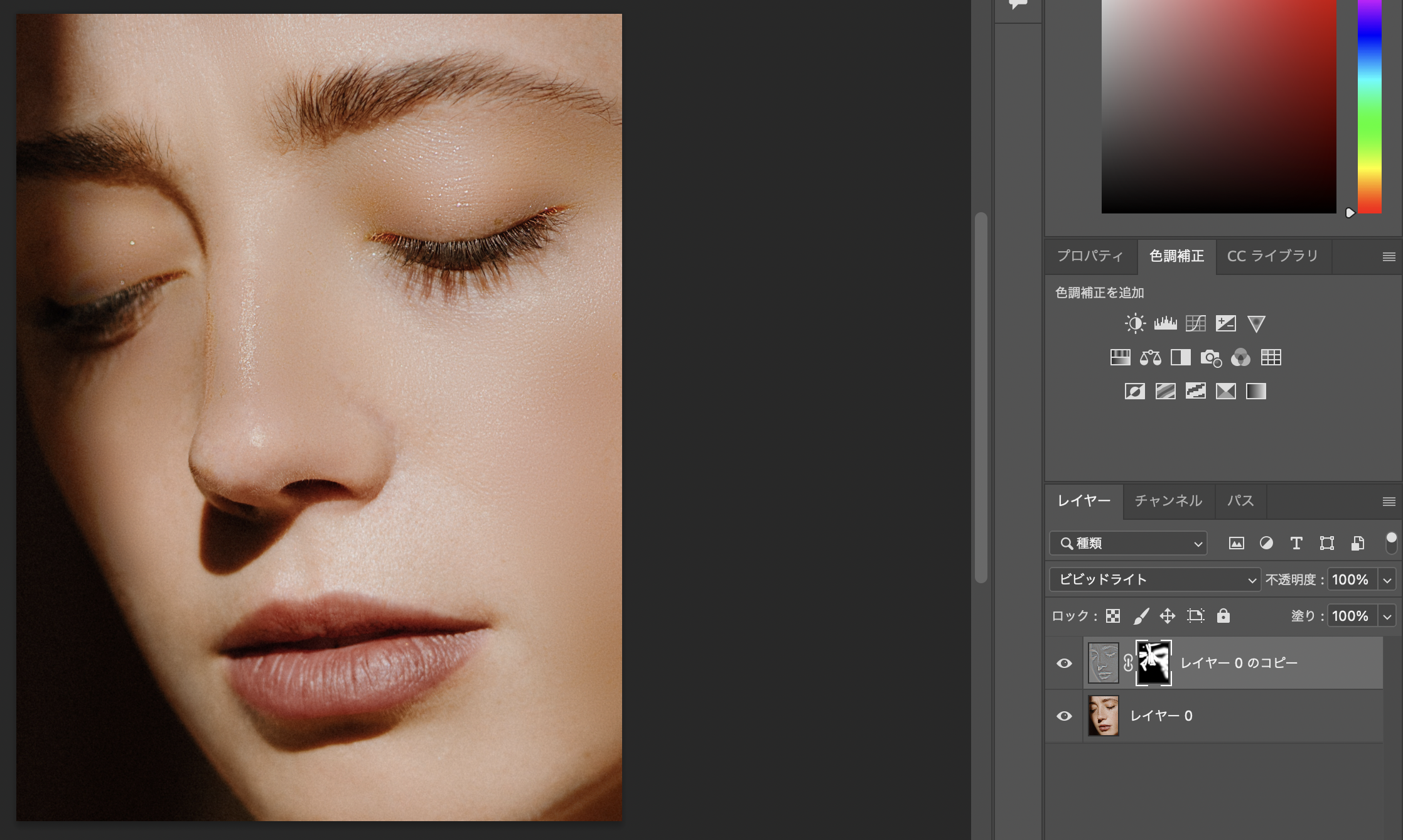Open the 不透明度 opacity slider arrow
This screenshot has height=840, width=1403.
coord(1387,580)
